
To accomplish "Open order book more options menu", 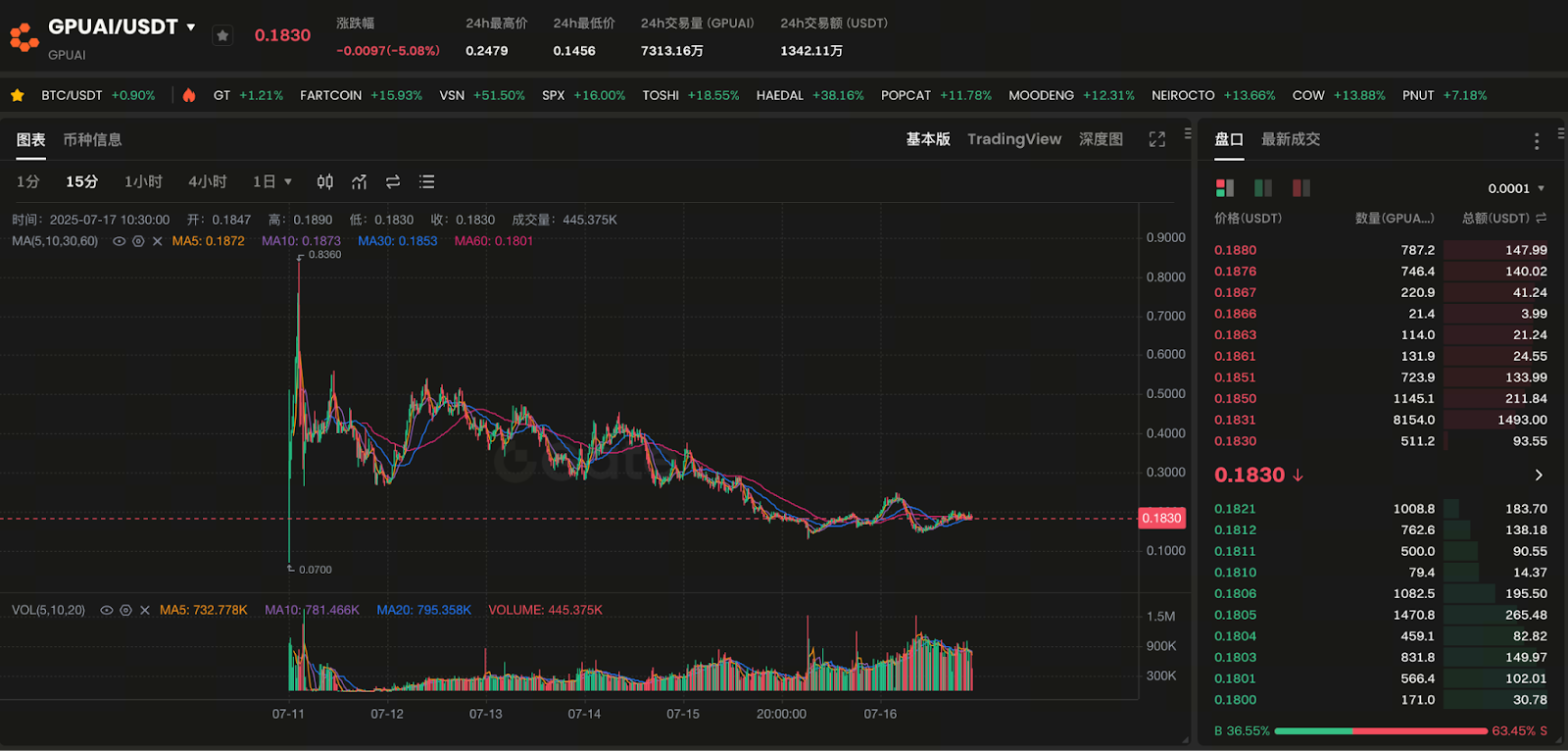I will tap(1537, 141).
